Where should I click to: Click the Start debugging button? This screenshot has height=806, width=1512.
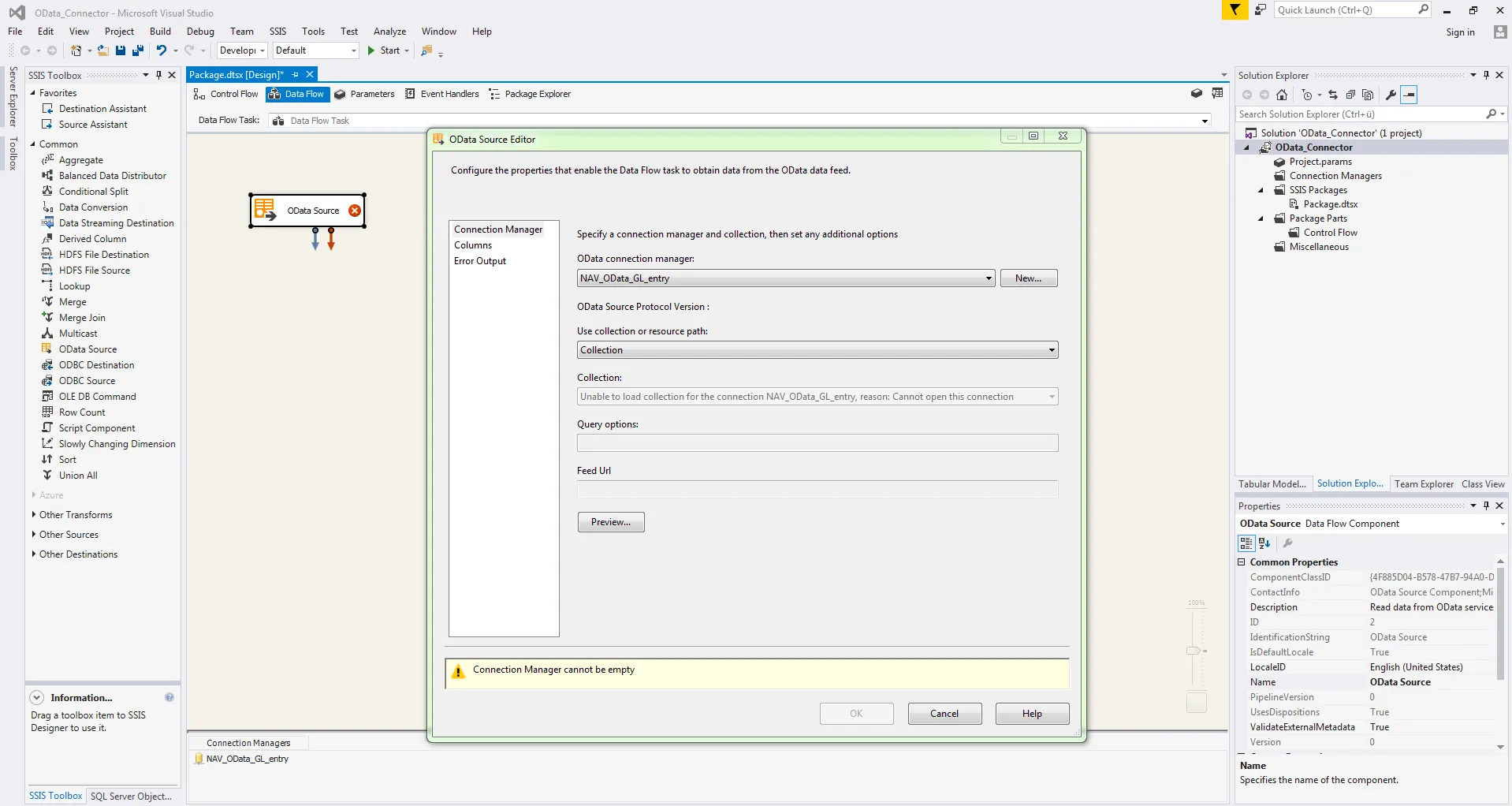click(383, 50)
